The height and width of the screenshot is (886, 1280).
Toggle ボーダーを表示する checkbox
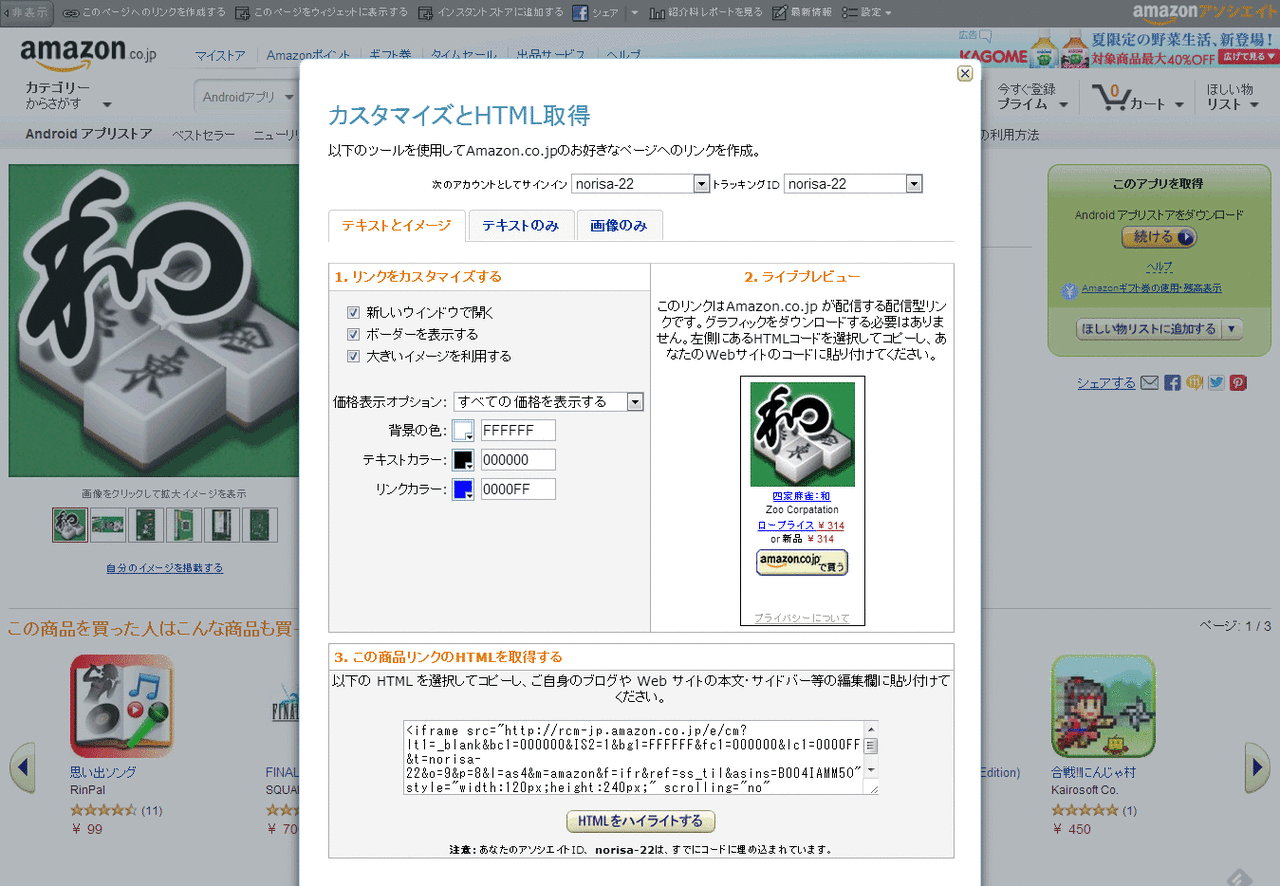(x=353, y=334)
